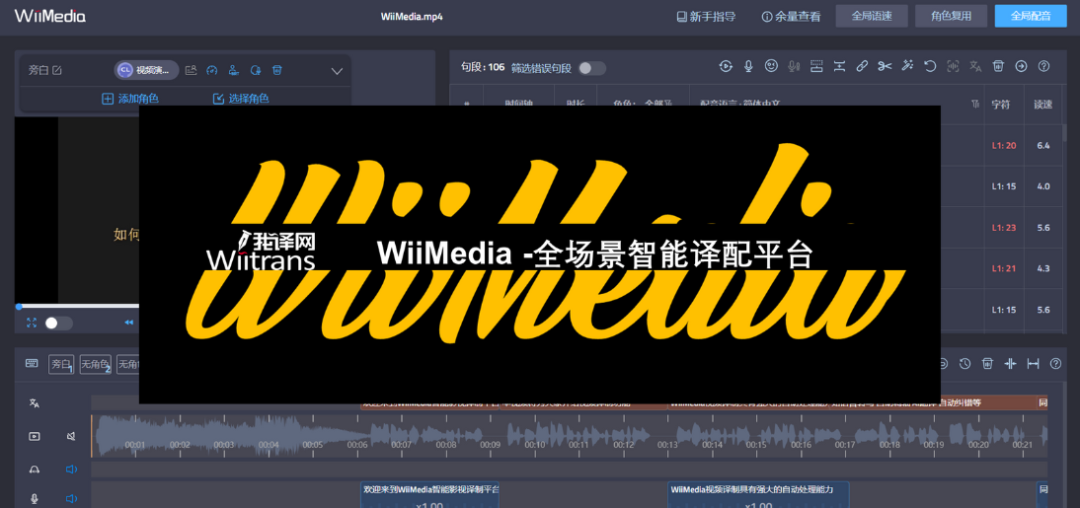
Task: Toggle the 筛选错误句段 filter switch
Action: (591, 68)
